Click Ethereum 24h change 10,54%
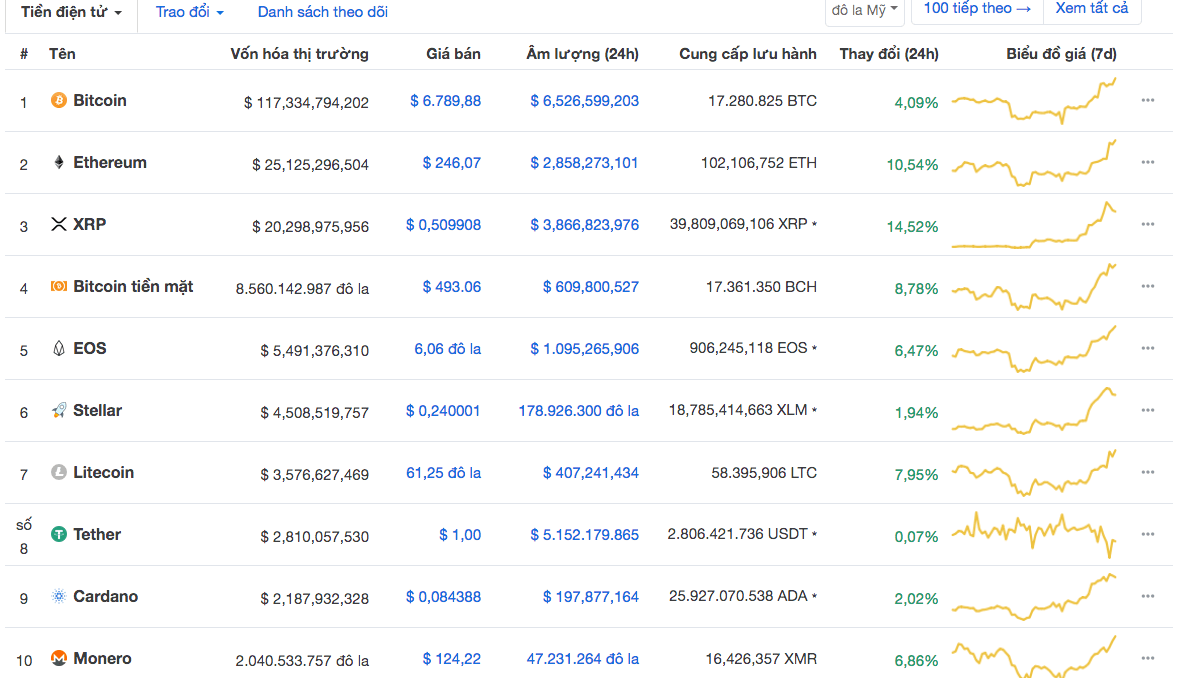The width and height of the screenshot is (1178, 678). 912,165
